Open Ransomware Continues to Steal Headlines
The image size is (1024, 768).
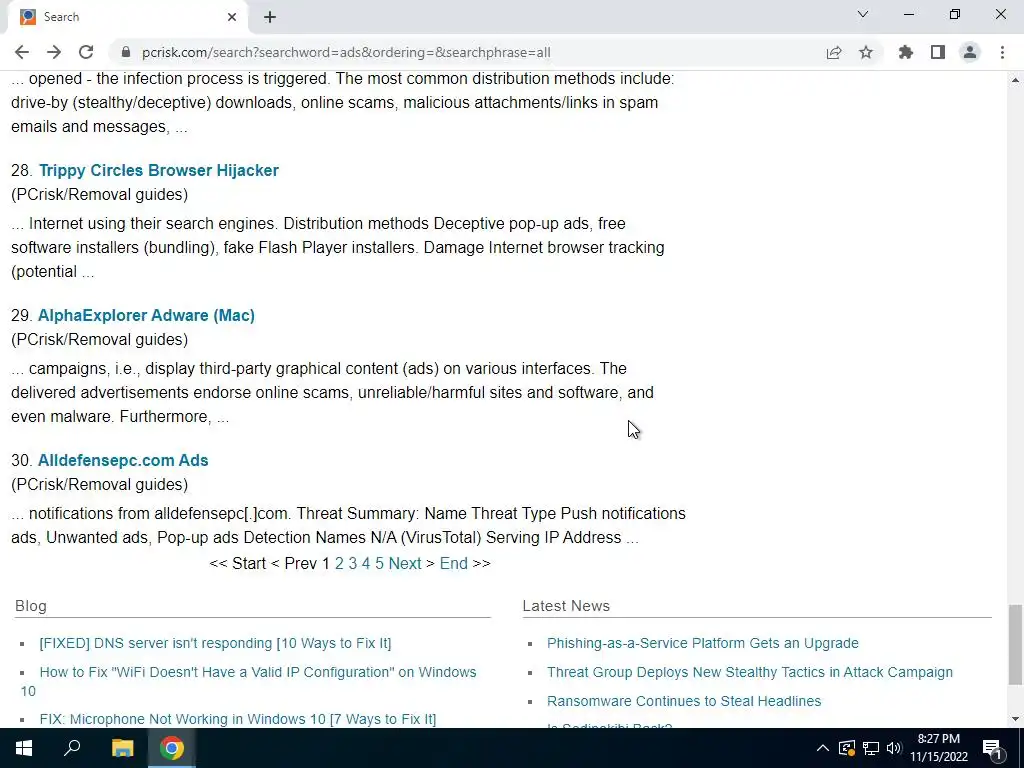(x=684, y=701)
